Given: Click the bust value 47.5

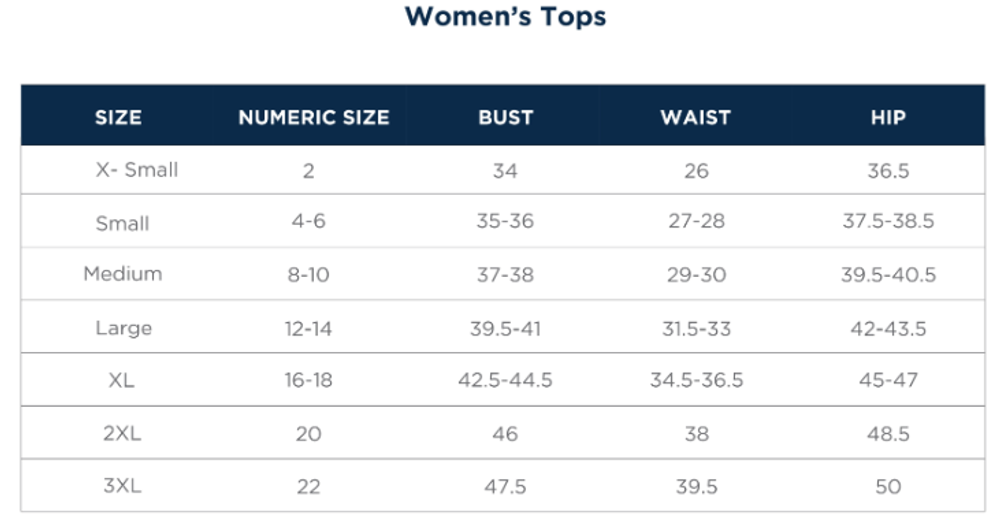Looking at the screenshot, I should tap(505, 487).
